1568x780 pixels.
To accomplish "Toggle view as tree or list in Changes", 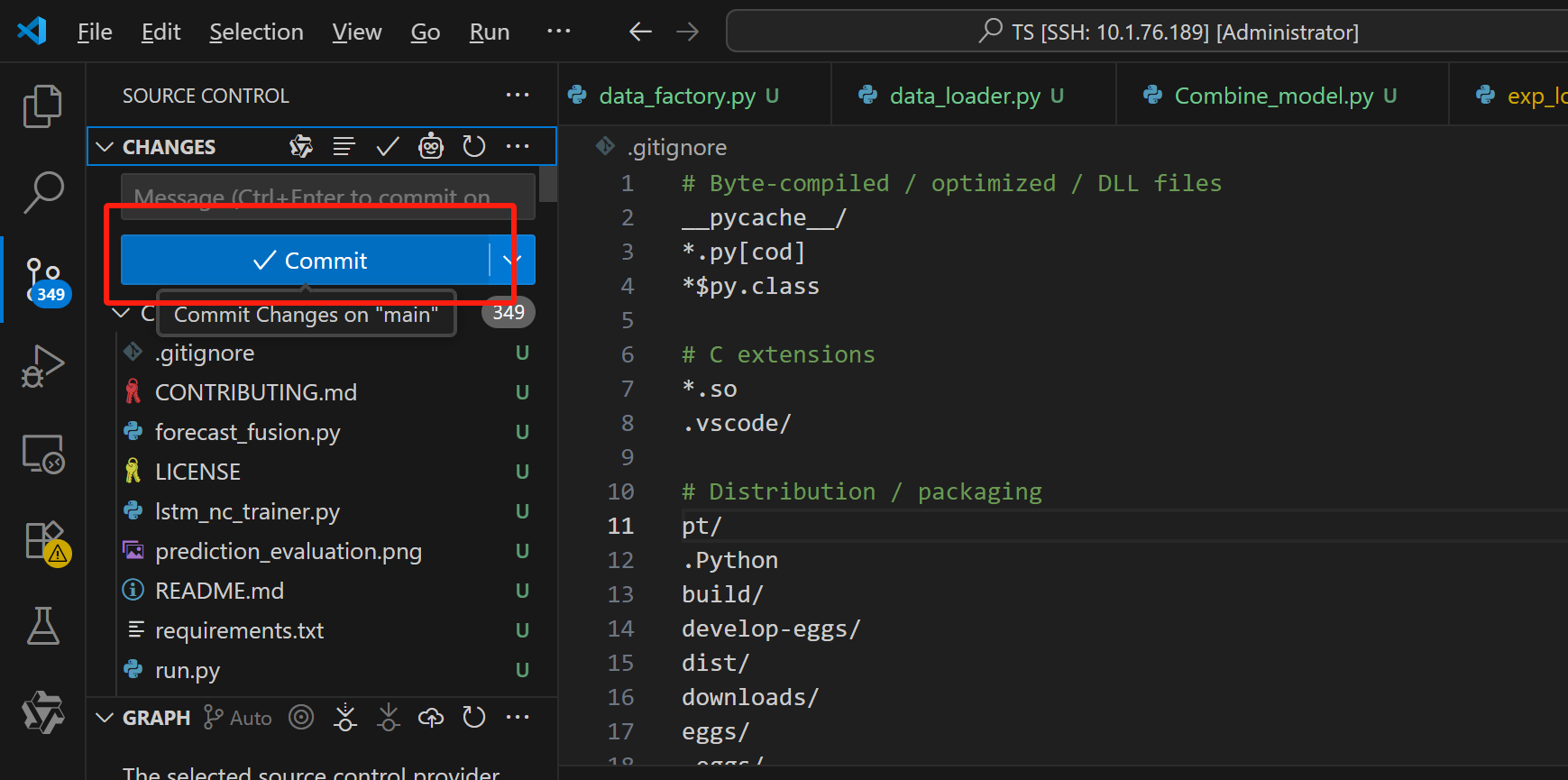I will (344, 146).
